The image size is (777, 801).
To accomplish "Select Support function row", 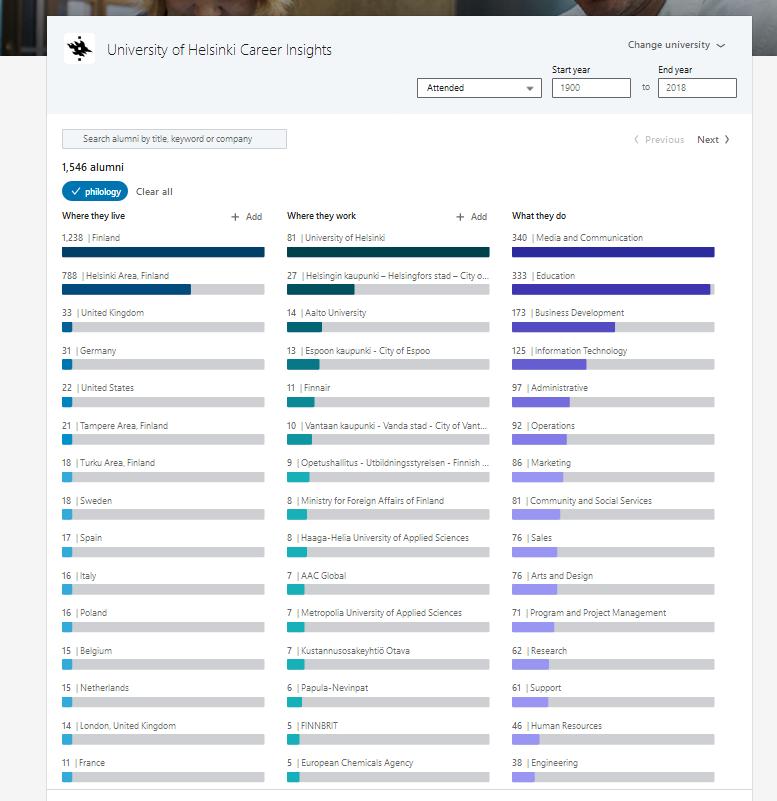I will pyautogui.click(x=613, y=695).
